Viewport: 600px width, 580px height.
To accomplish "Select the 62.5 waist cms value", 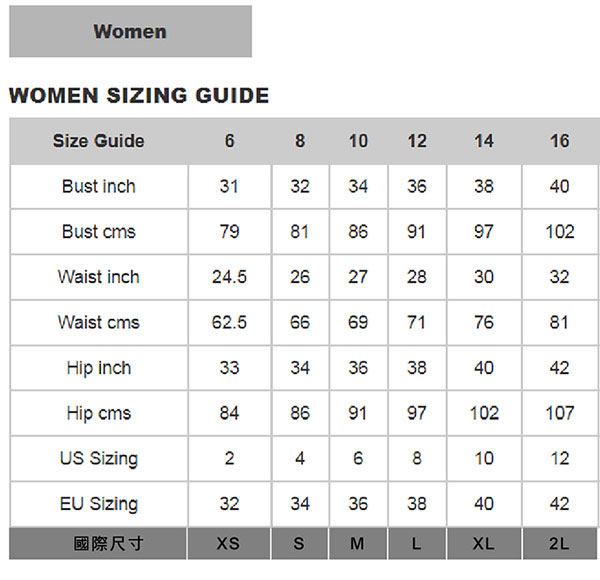I will 229,322.
